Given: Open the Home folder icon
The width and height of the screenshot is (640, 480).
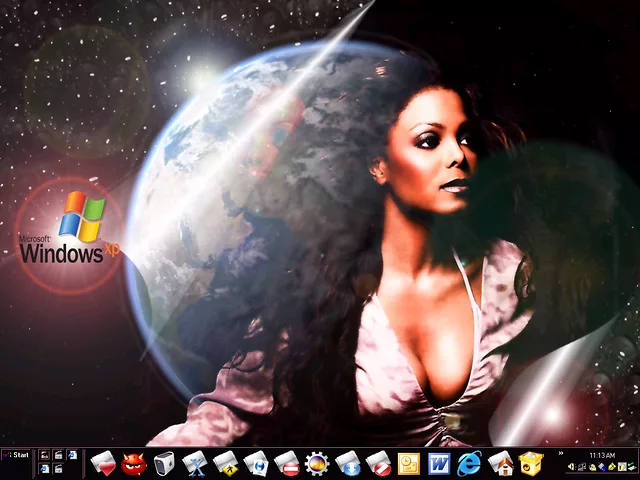Looking at the screenshot, I should pos(500,463).
